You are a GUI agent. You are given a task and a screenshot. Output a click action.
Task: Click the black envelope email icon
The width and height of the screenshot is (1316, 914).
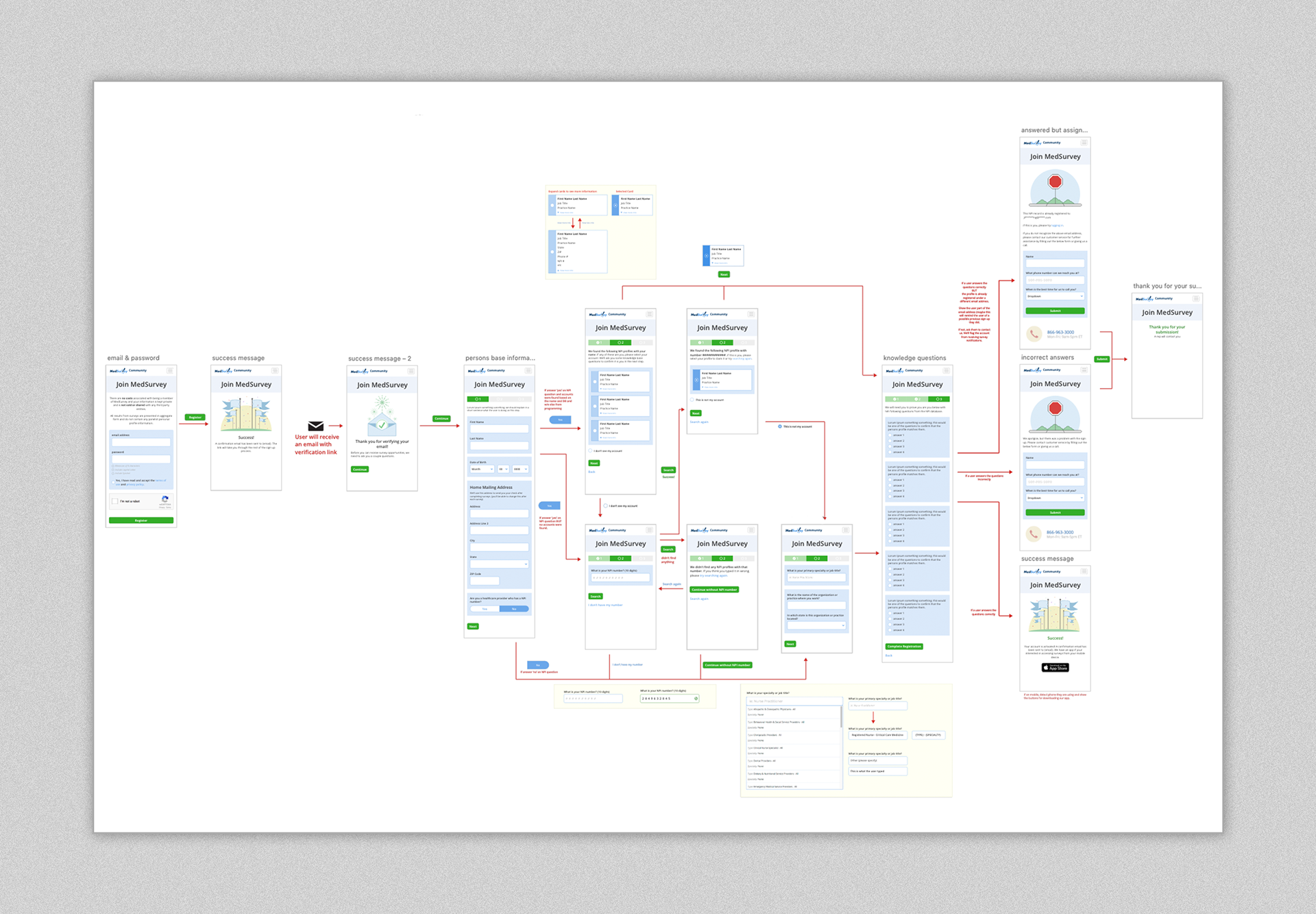click(315, 426)
